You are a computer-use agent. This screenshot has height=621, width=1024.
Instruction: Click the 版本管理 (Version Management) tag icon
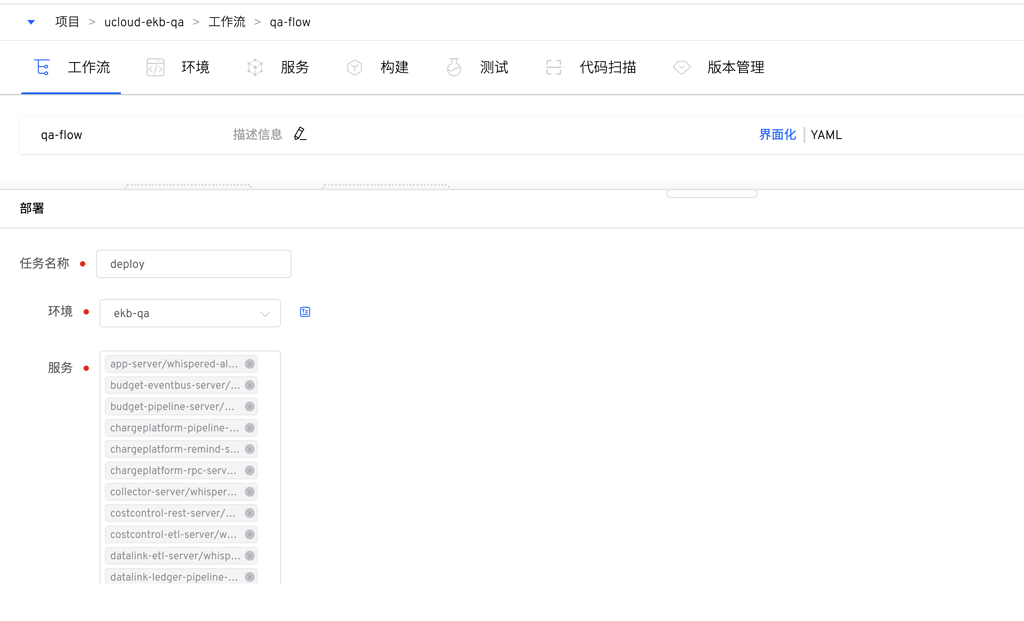click(x=682, y=67)
